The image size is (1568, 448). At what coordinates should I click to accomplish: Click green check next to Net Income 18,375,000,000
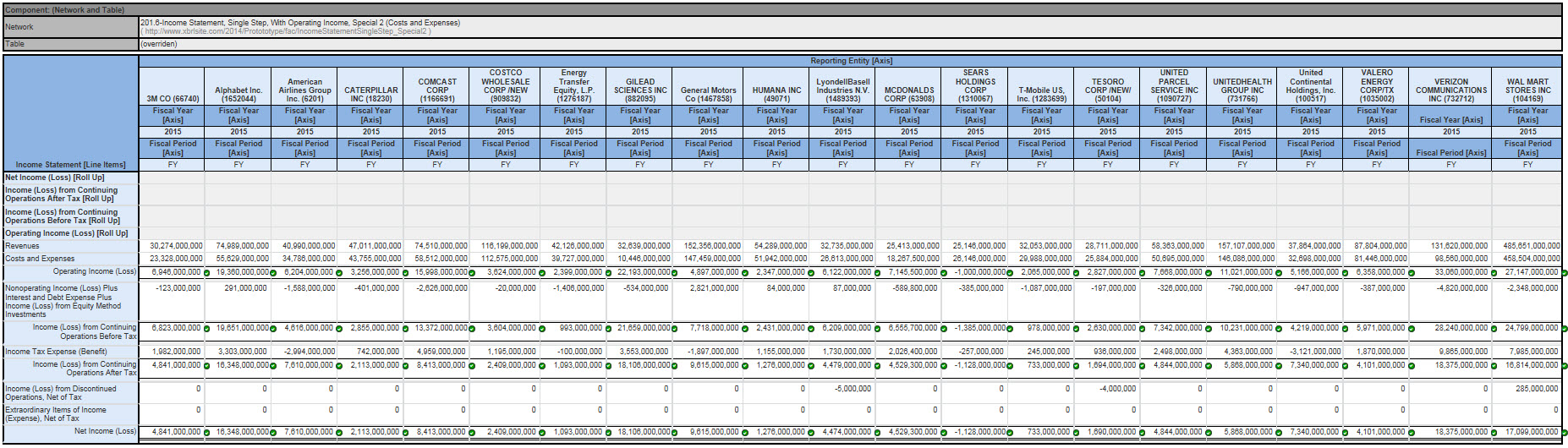(x=1495, y=433)
